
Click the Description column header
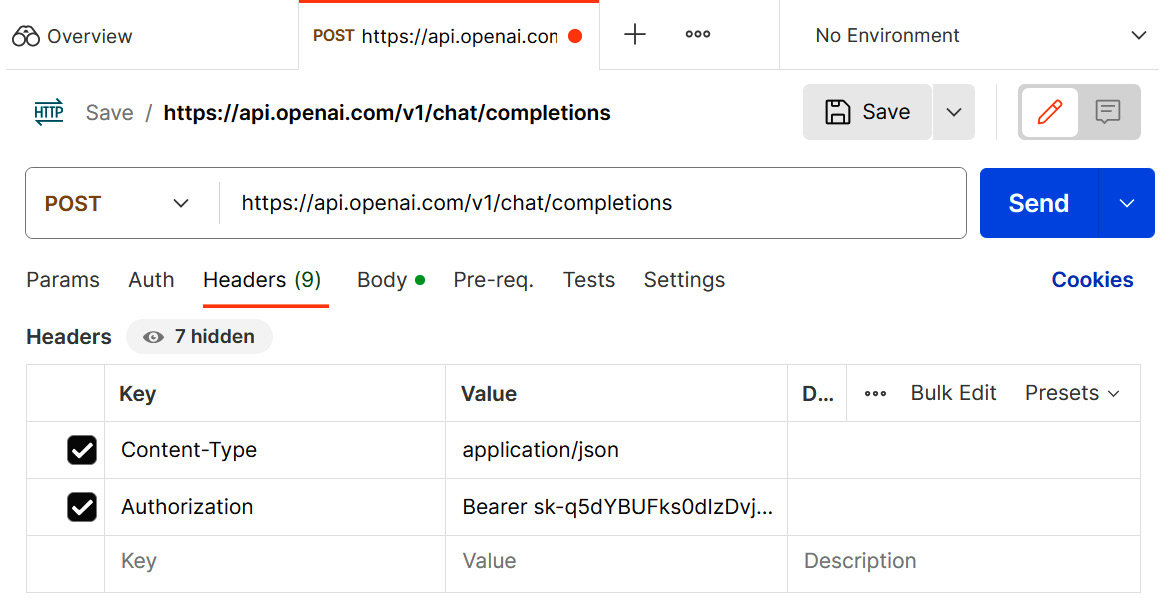pos(817,393)
